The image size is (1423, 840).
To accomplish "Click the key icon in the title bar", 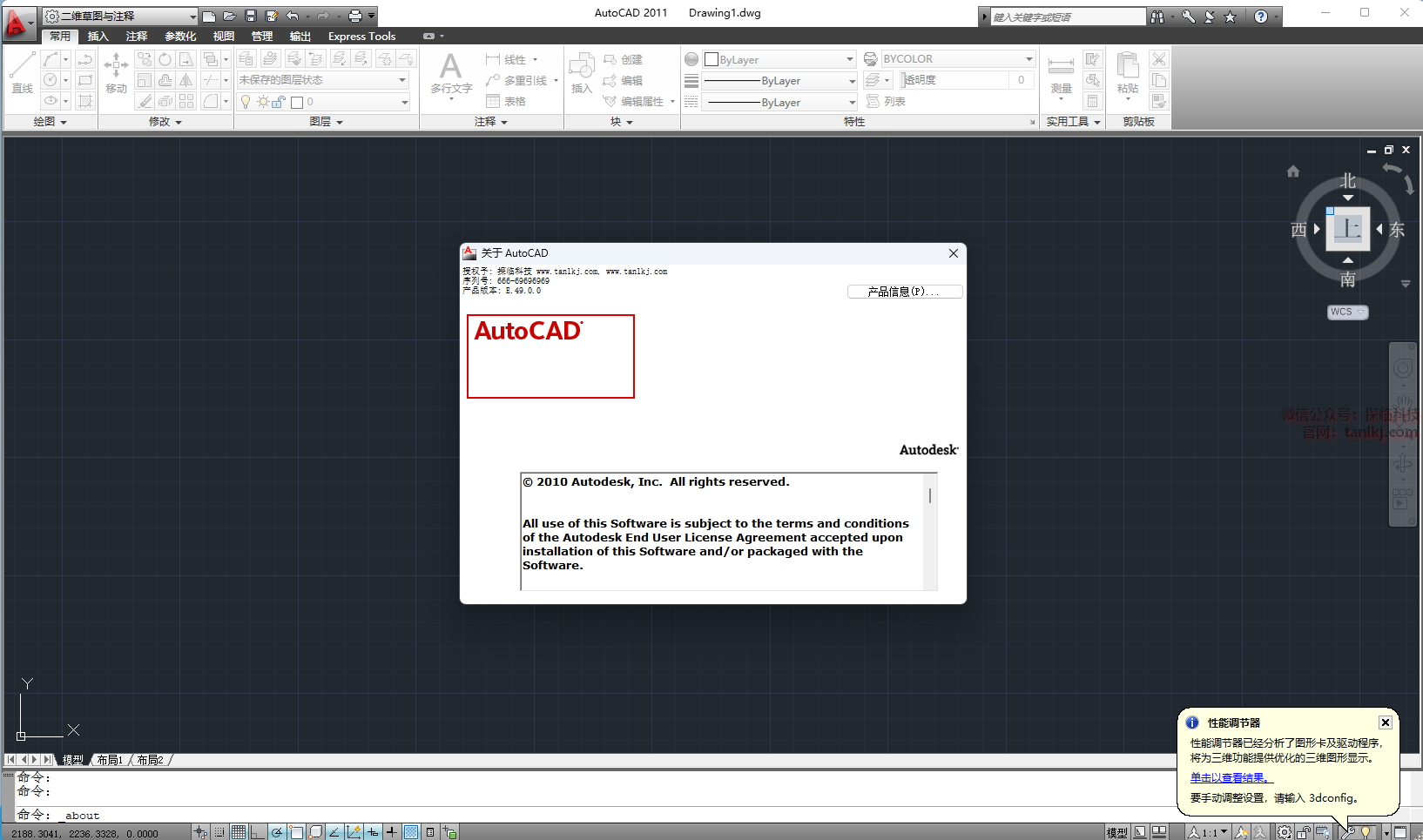I will coord(1188,17).
